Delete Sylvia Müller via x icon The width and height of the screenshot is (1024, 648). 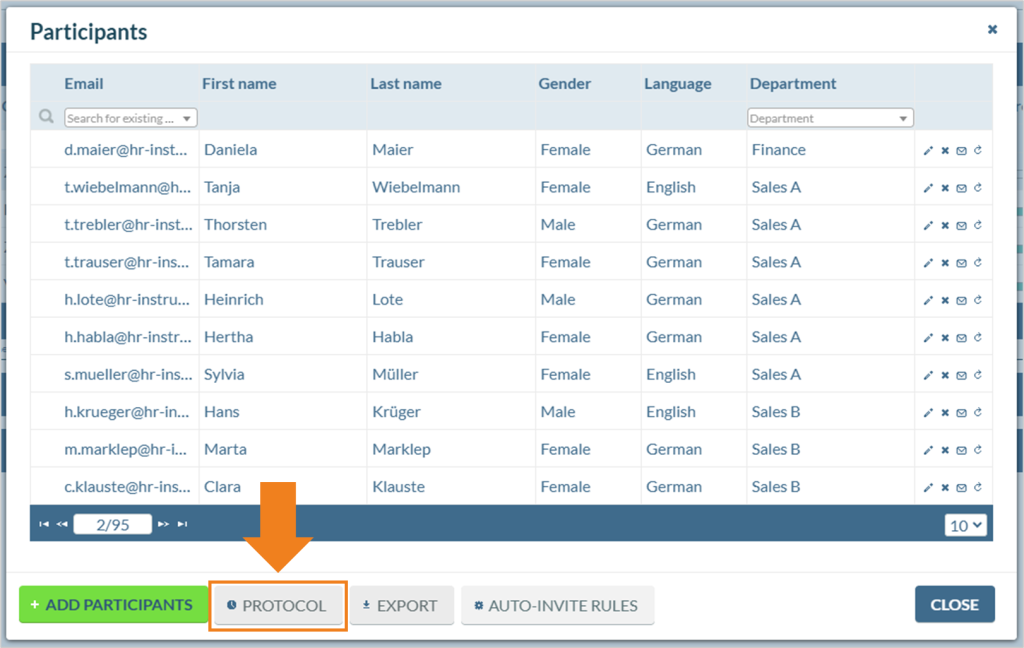945,376
